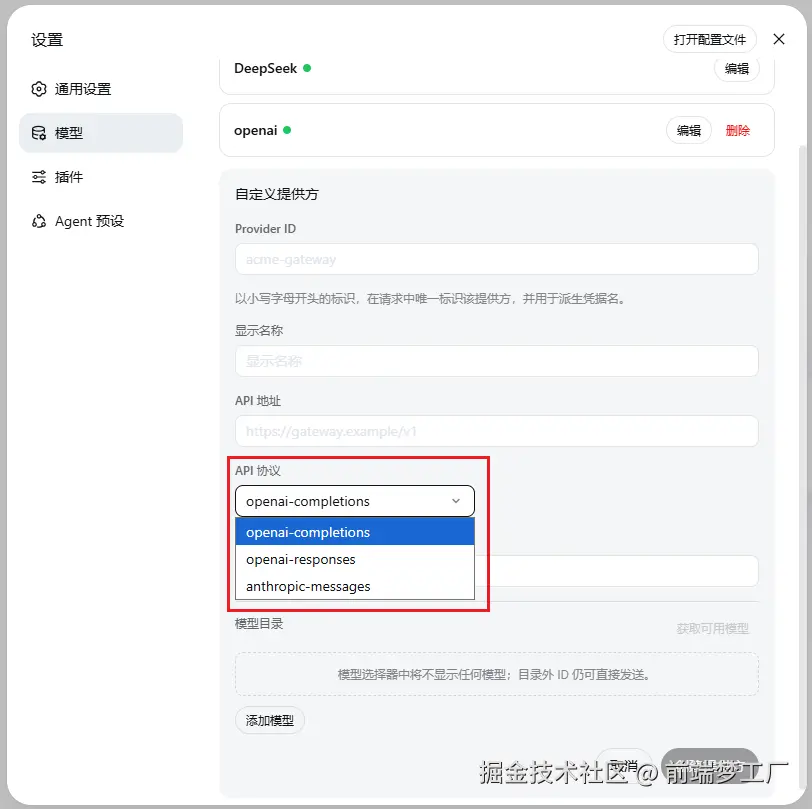Viewport: 812px width, 809px height.
Task: Select the 模型 section in the sidebar
Action: (x=100, y=133)
